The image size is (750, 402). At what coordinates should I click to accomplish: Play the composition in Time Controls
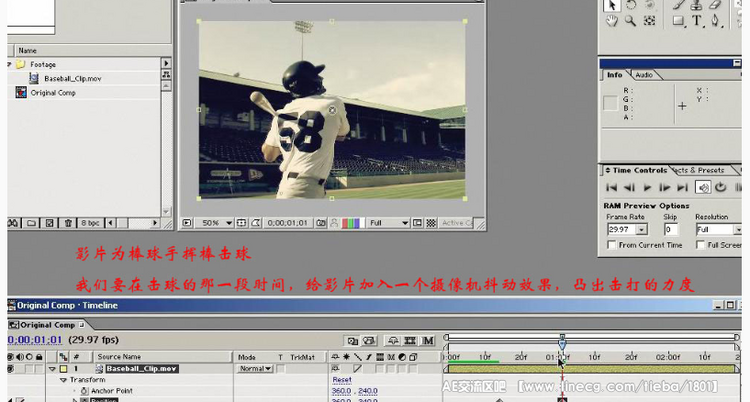click(x=647, y=188)
